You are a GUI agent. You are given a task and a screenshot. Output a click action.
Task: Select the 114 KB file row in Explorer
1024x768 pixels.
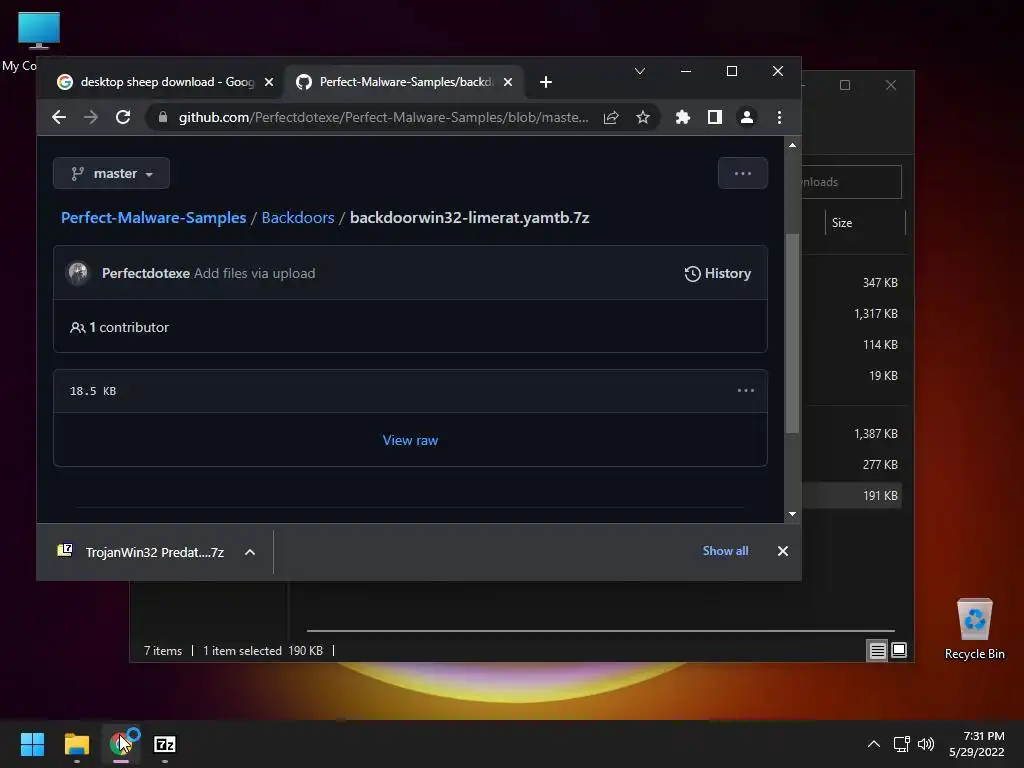tap(852, 345)
